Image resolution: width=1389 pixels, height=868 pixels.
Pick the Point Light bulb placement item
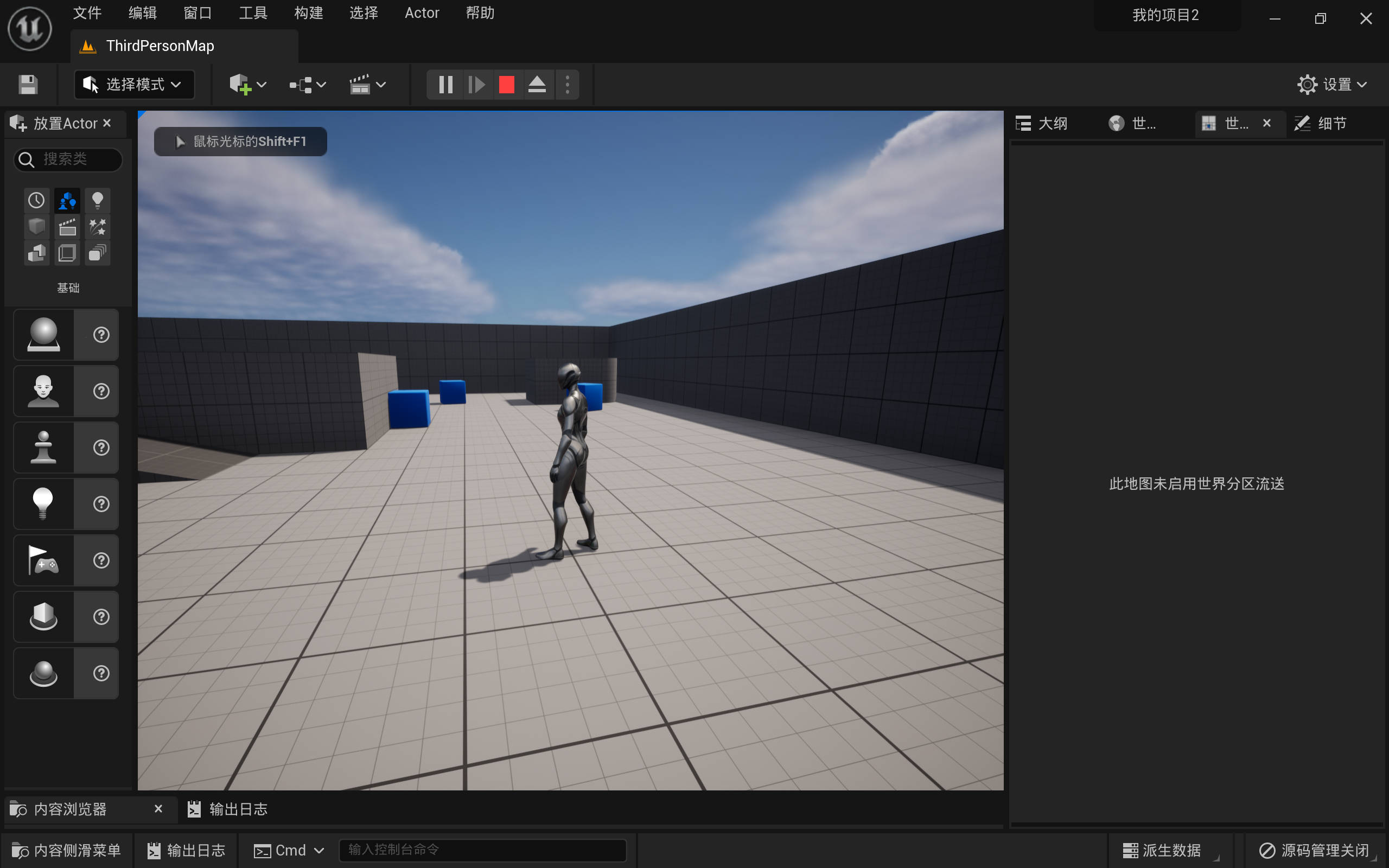[x=43, y=503]
